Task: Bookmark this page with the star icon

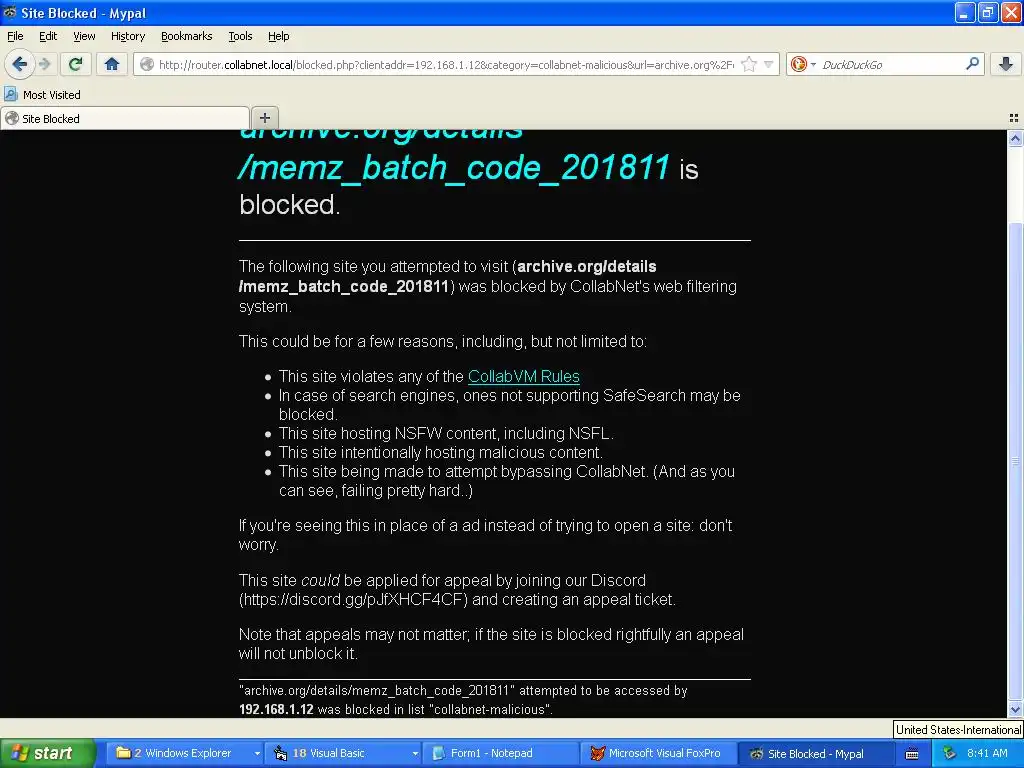Action: [x=749, y=64]
